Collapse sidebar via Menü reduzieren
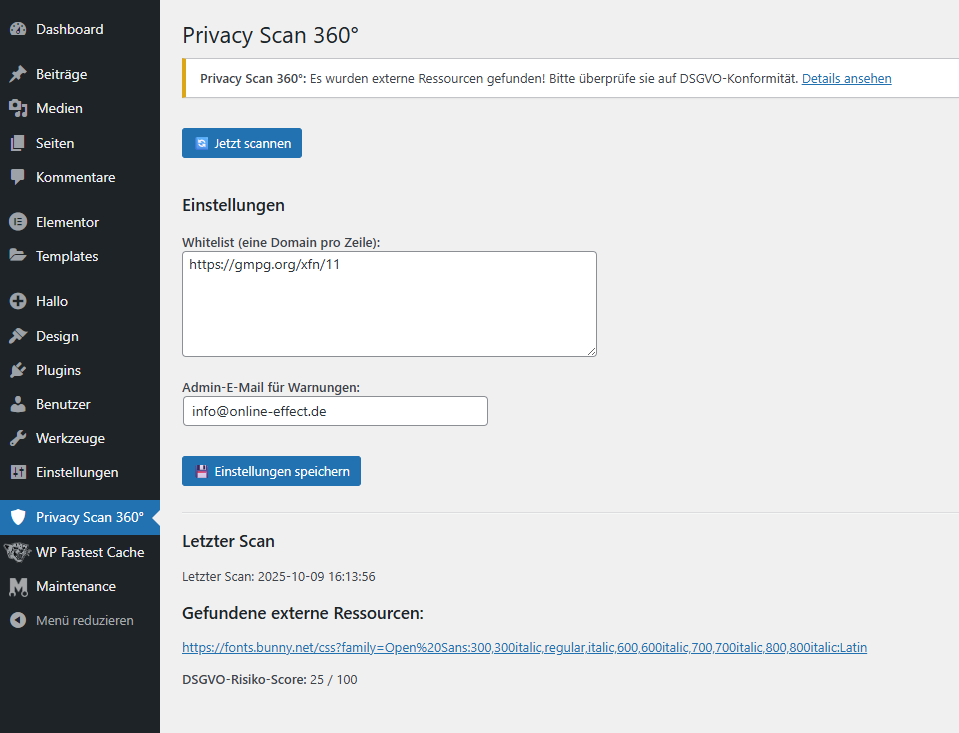 click(84, 620)
